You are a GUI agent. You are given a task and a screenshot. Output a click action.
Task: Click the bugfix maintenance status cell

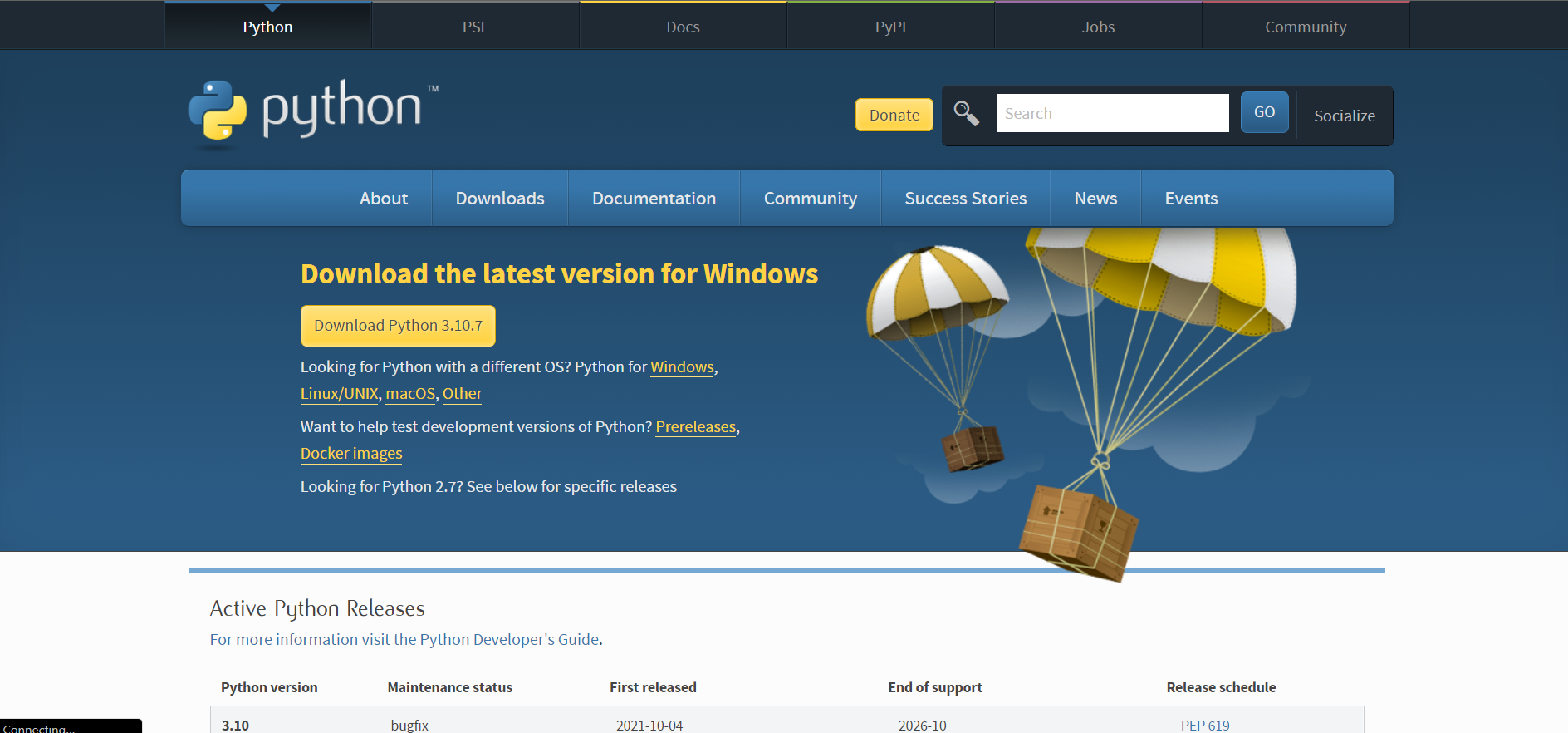(409, 725)
